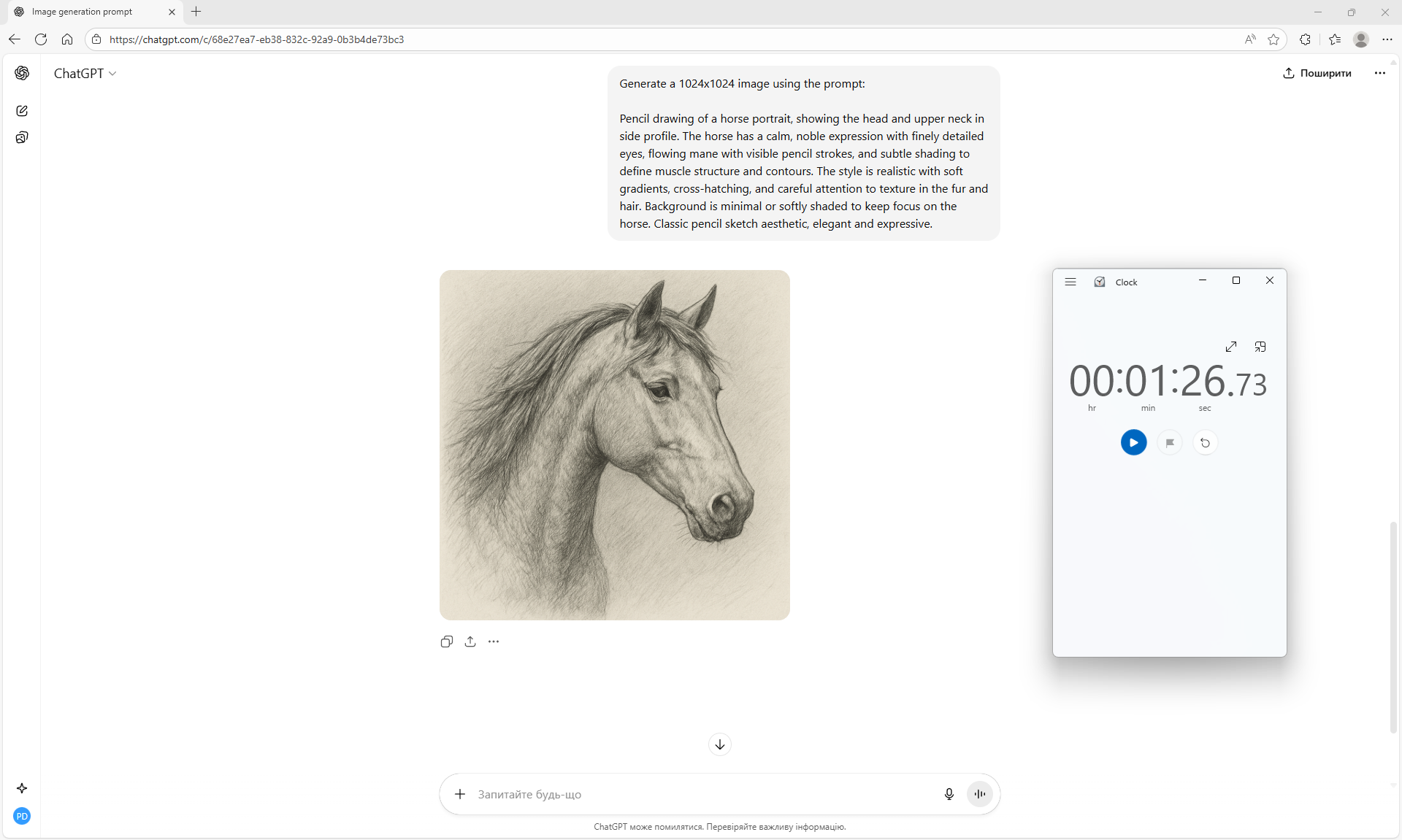Click the microphone dictation icon
The image size is (1402, 840).
coord(949,794)
